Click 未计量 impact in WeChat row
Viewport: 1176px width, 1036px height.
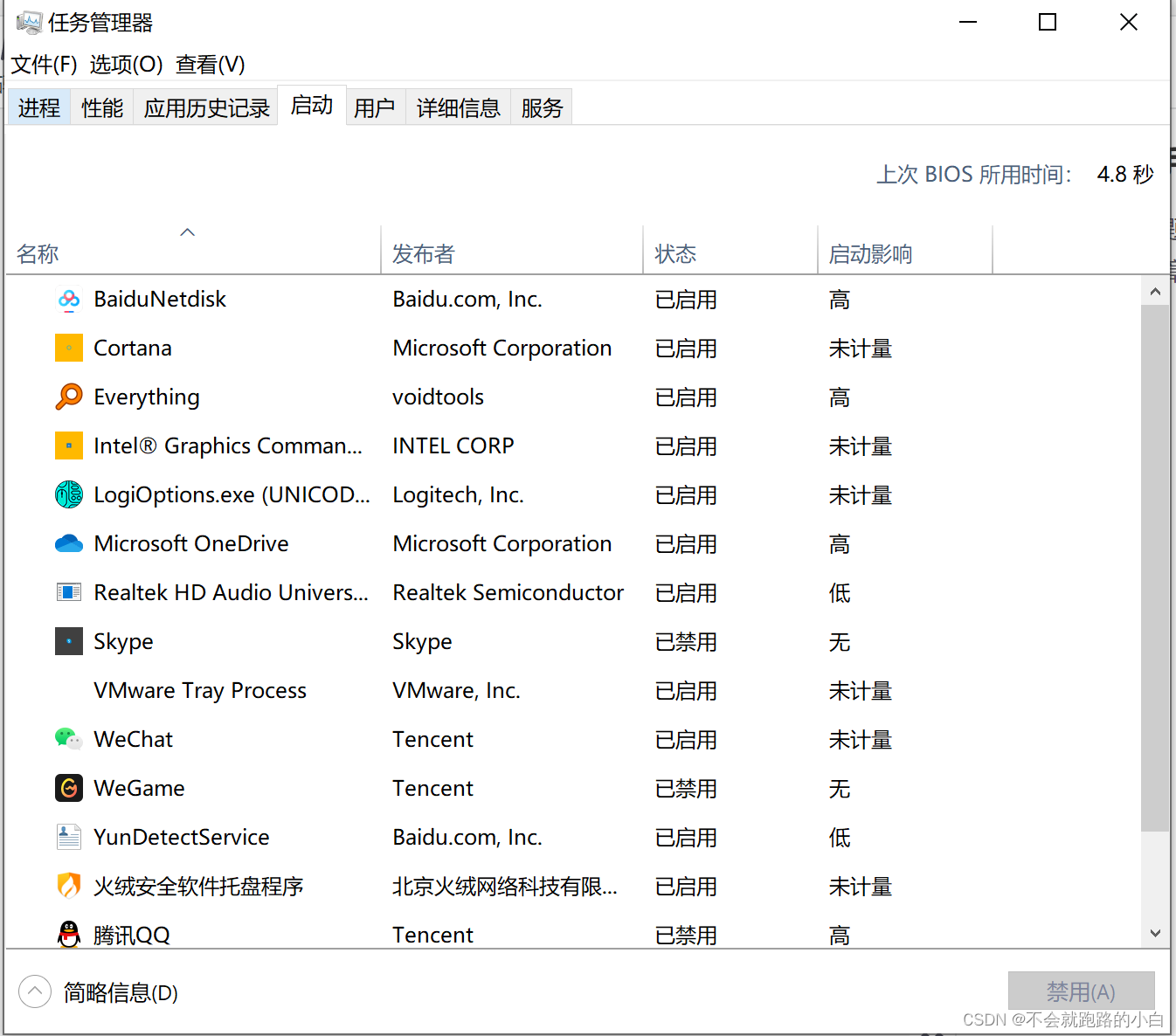pos(861,740)
